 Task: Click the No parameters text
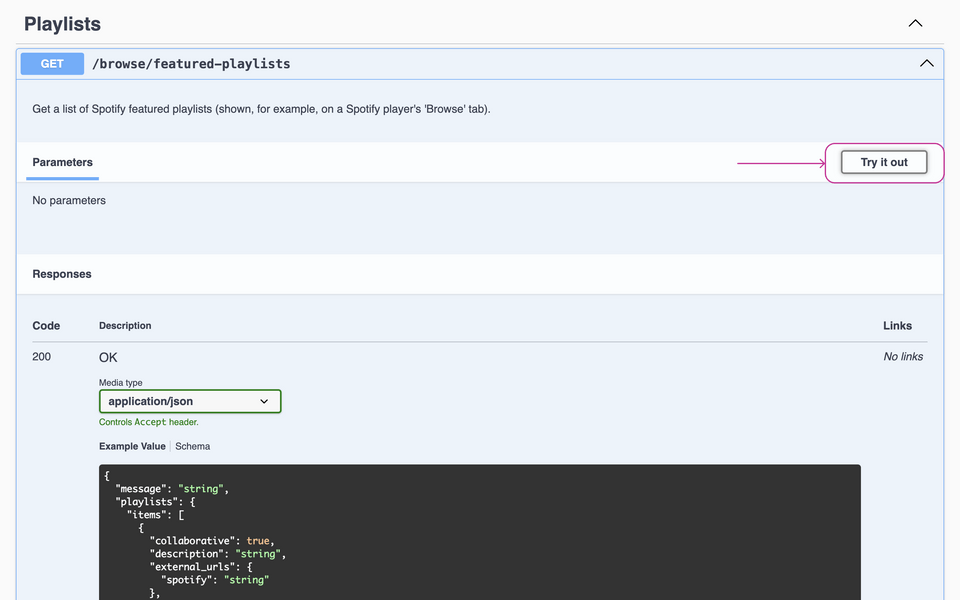click(x=69, y=201)
